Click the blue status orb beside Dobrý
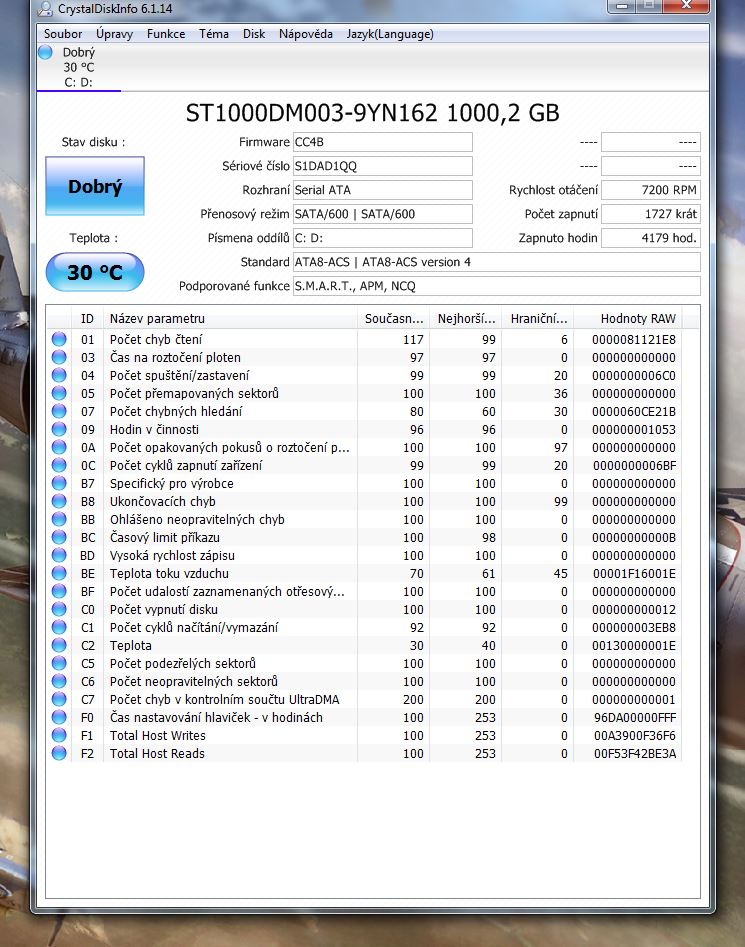The image size is (745, 947). pos(45,52)
